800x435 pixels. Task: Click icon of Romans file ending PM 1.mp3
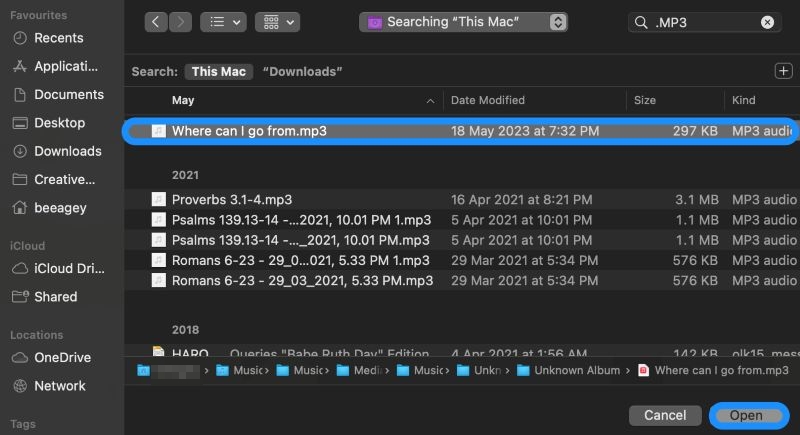[159, 261]
